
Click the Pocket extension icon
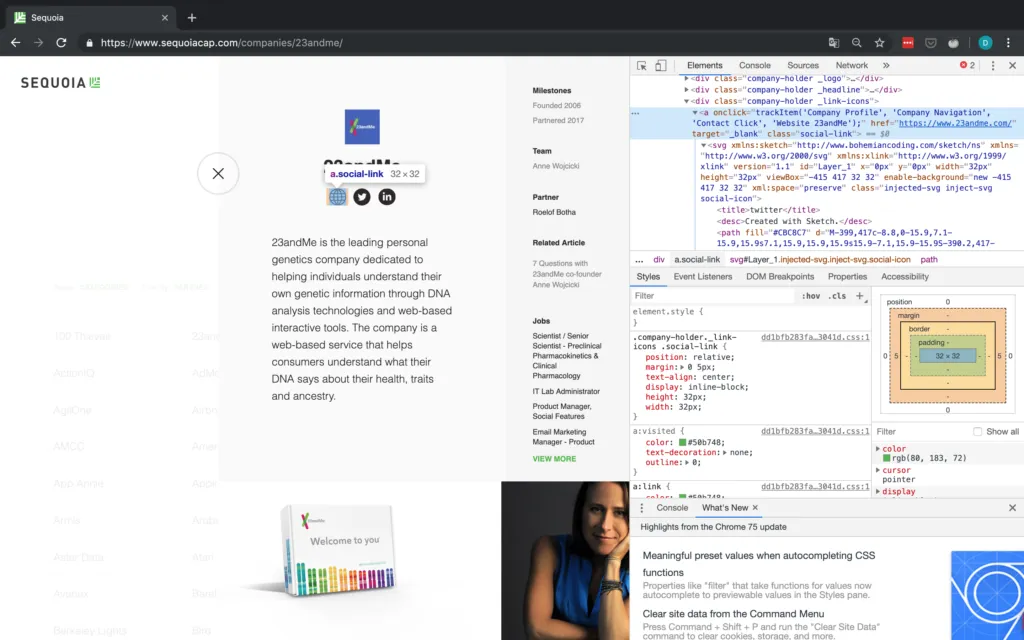point(931,42)
